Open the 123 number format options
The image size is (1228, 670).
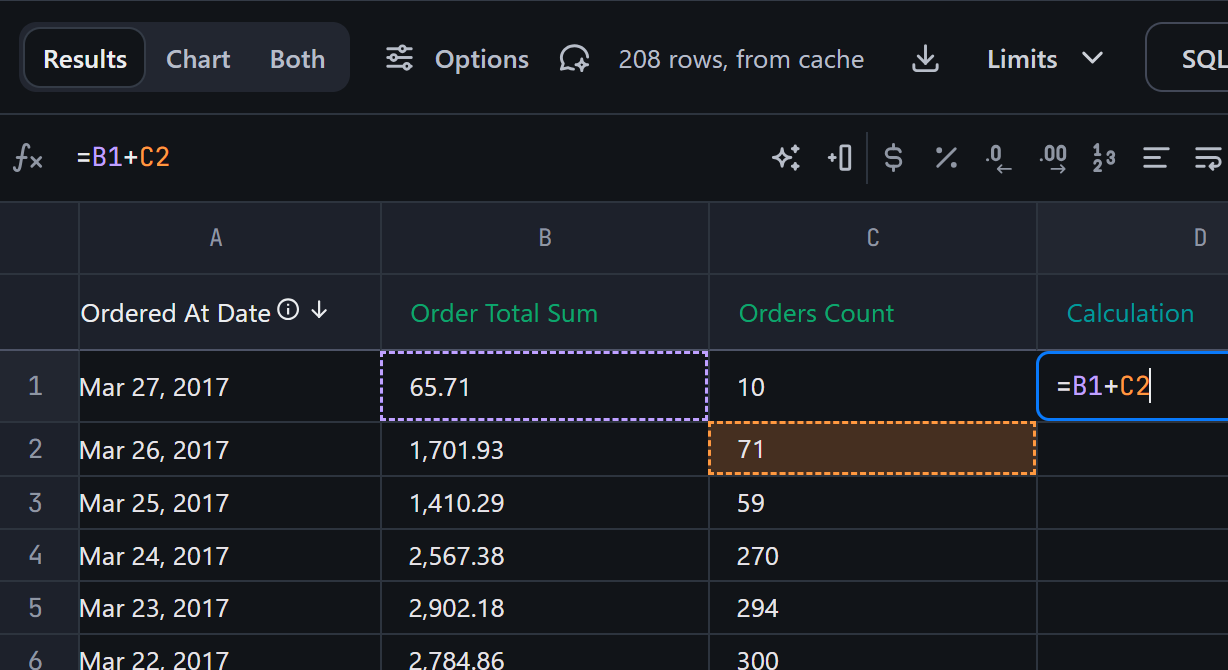[x=1104, y=158]
